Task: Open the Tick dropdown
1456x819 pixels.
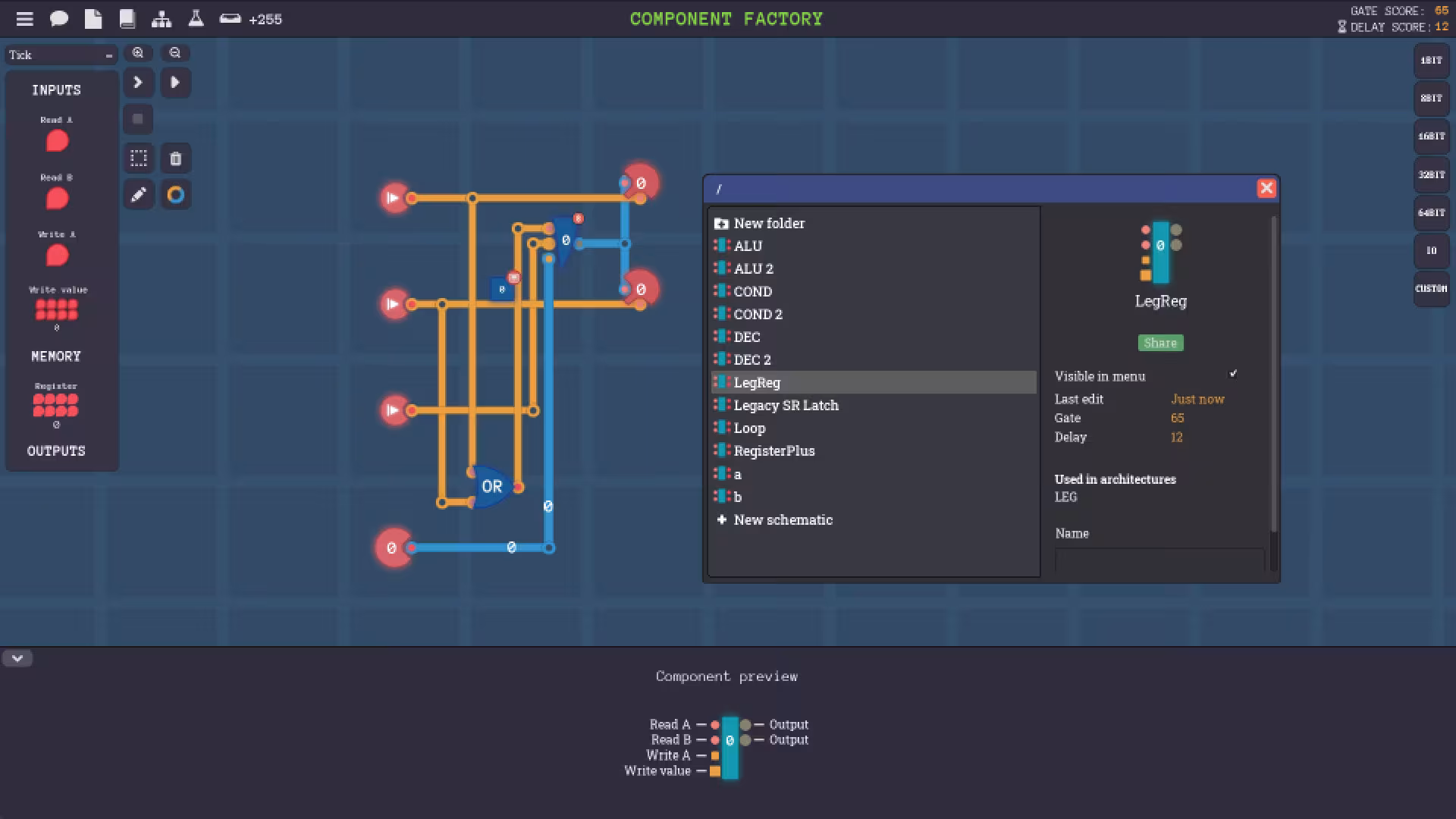Action: tap(61, 55)
